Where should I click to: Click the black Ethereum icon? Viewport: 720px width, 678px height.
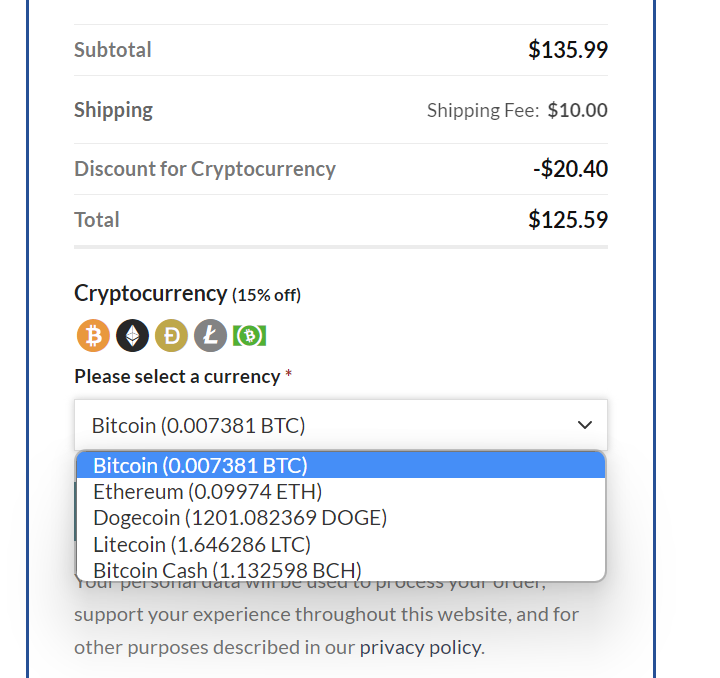(132, 336)
